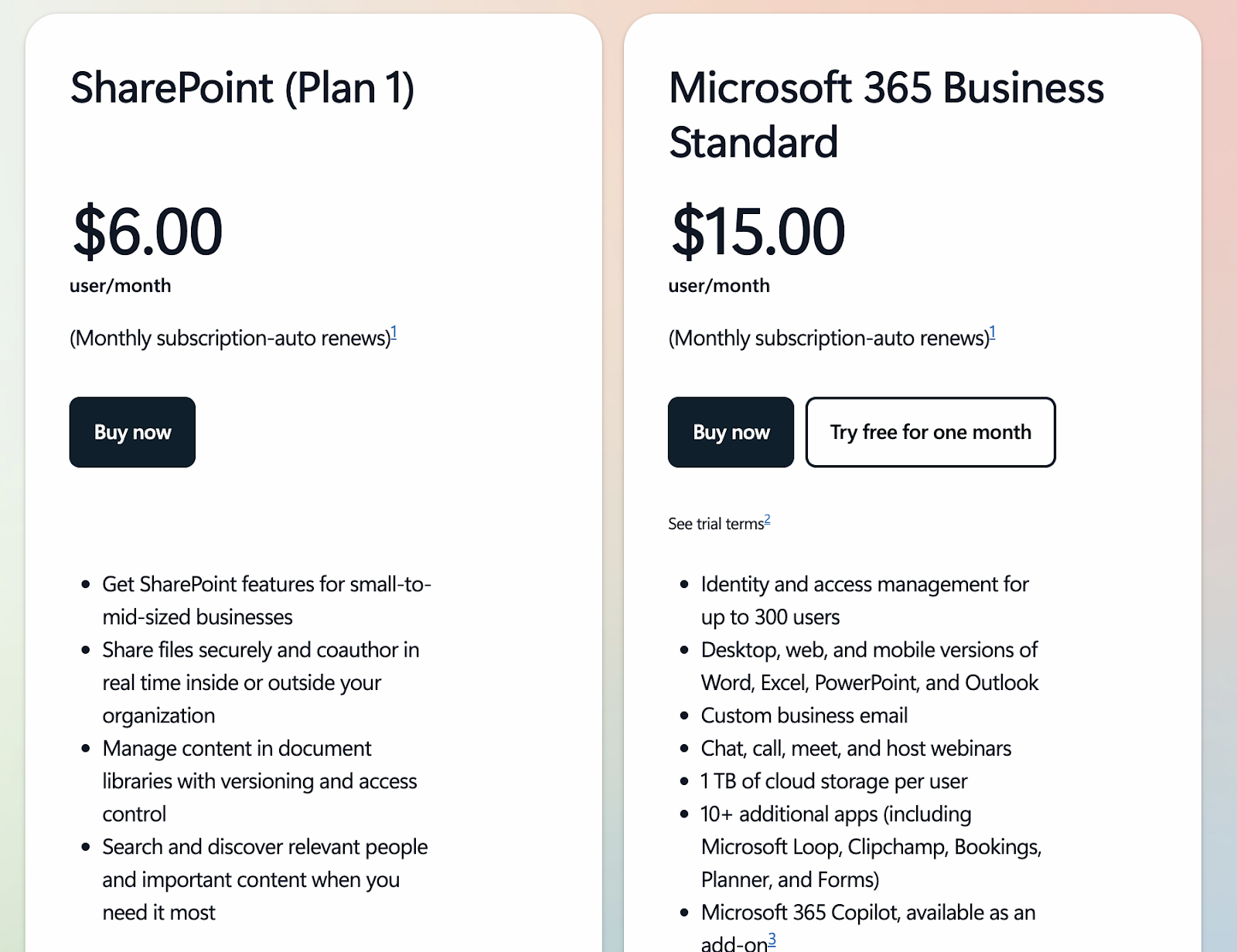Click the Identity and access management bullet
This screenshot has width=1237, height=952.
(x=864, y=600)
